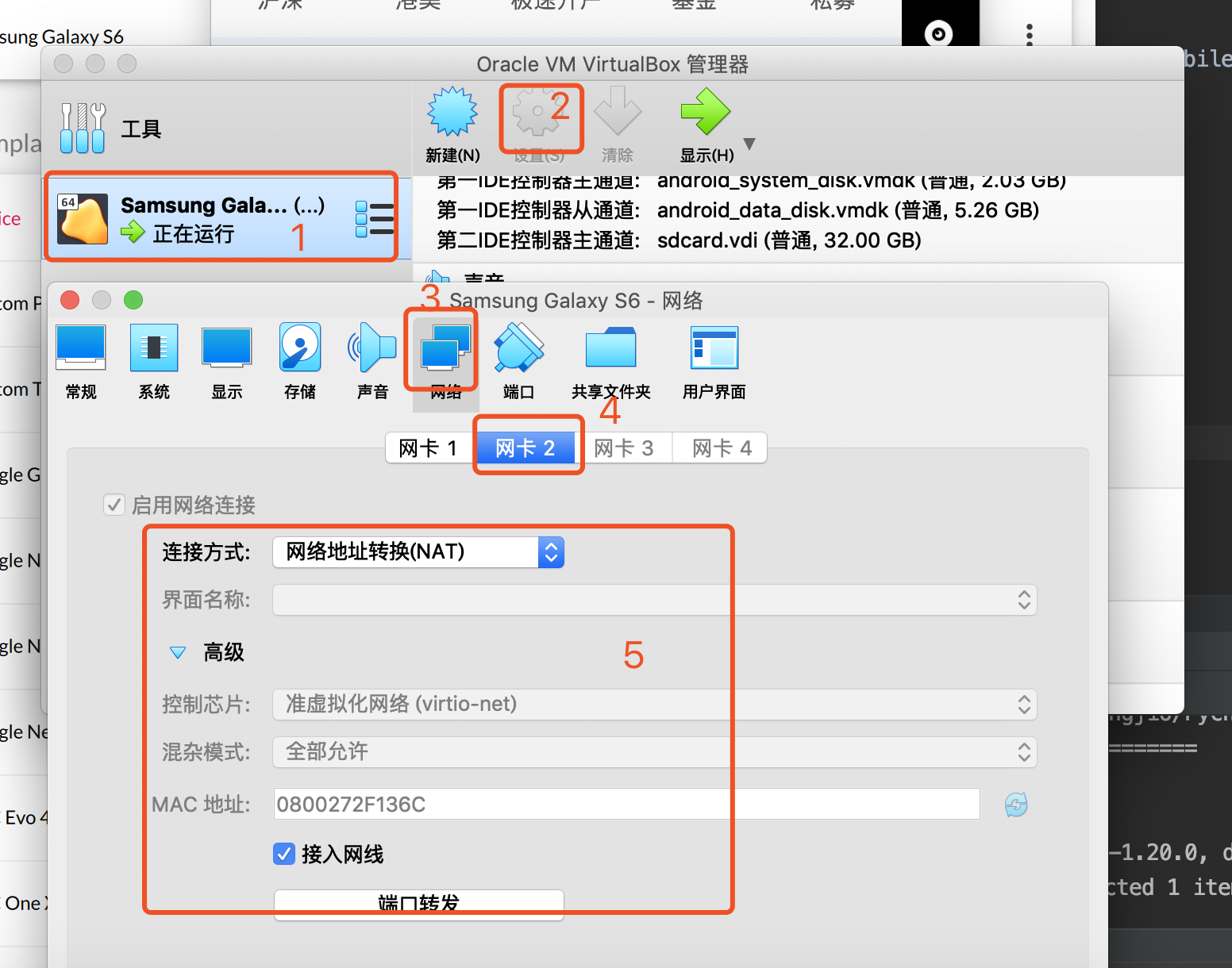Toggle the 启用网络连接 checkbox
The width and height of the screenshot is (1232, 968).
click(x=114, y=505)
